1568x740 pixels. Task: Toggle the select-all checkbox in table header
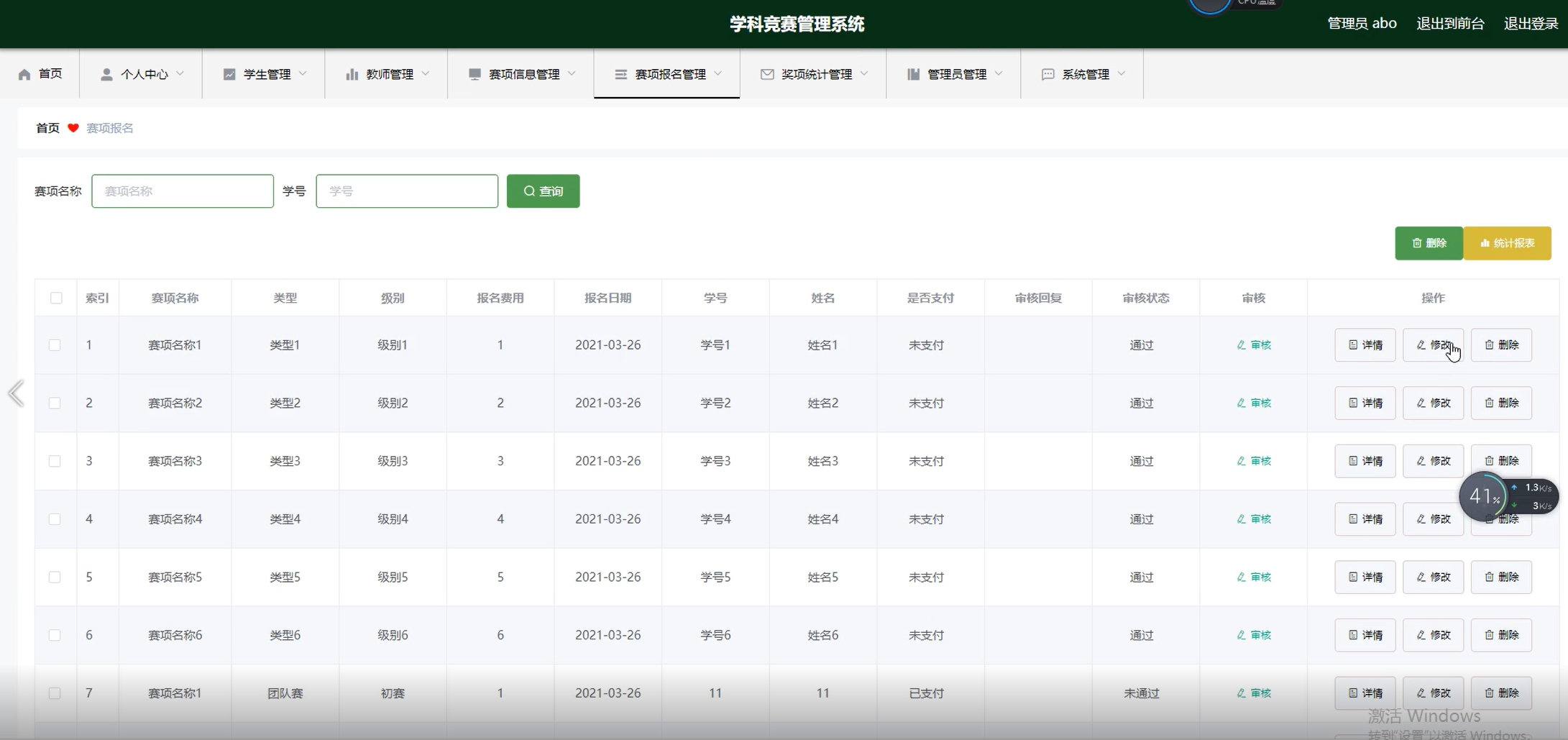tap(56, 298)
